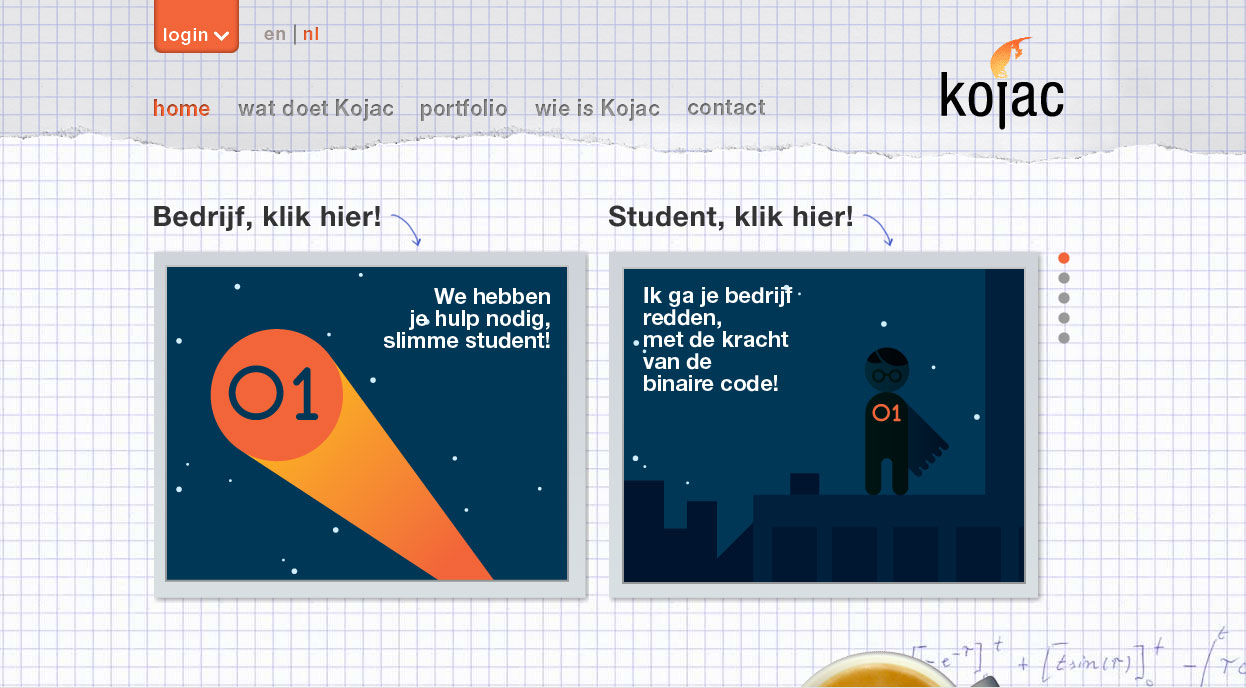Image resolution: width=1246 pixels, height=688 pixels.
Task: Switch language to Dutch (nl)
Action: [x=311, y=34]
